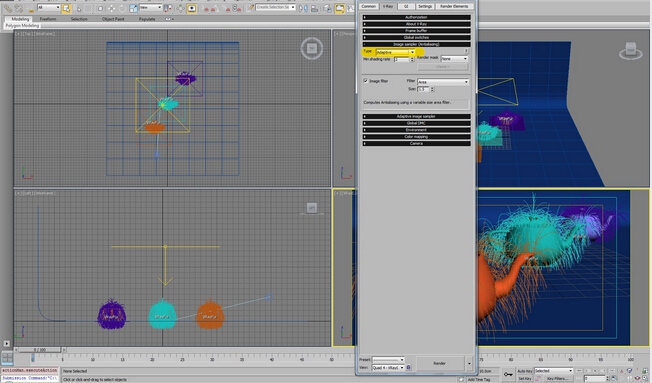Viewport: 652px width, 383px height.
Task: Switch to the Common tab
Action: coord(369,6)
